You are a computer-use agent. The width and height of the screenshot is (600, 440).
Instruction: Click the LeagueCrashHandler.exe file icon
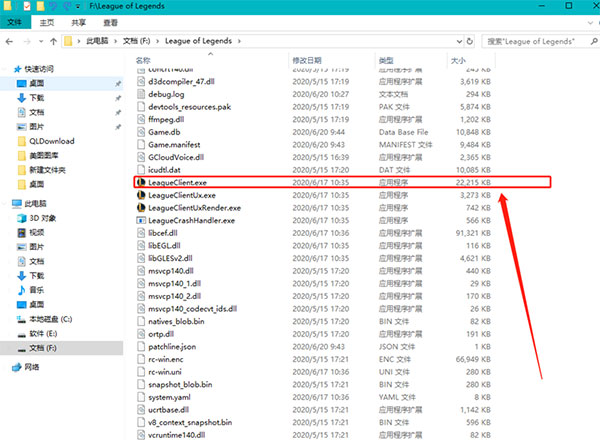141,220
